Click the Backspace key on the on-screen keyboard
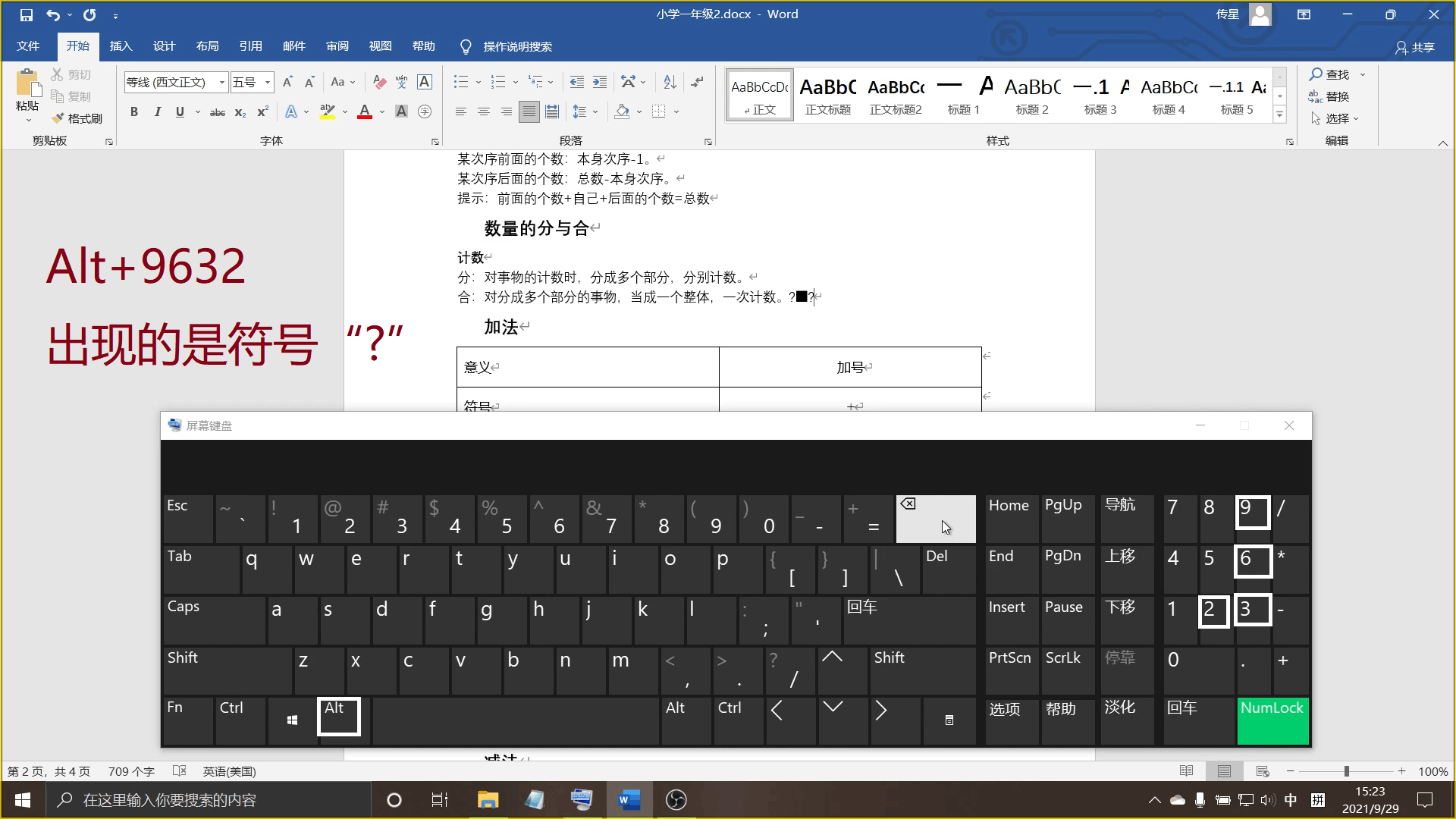 936,519
